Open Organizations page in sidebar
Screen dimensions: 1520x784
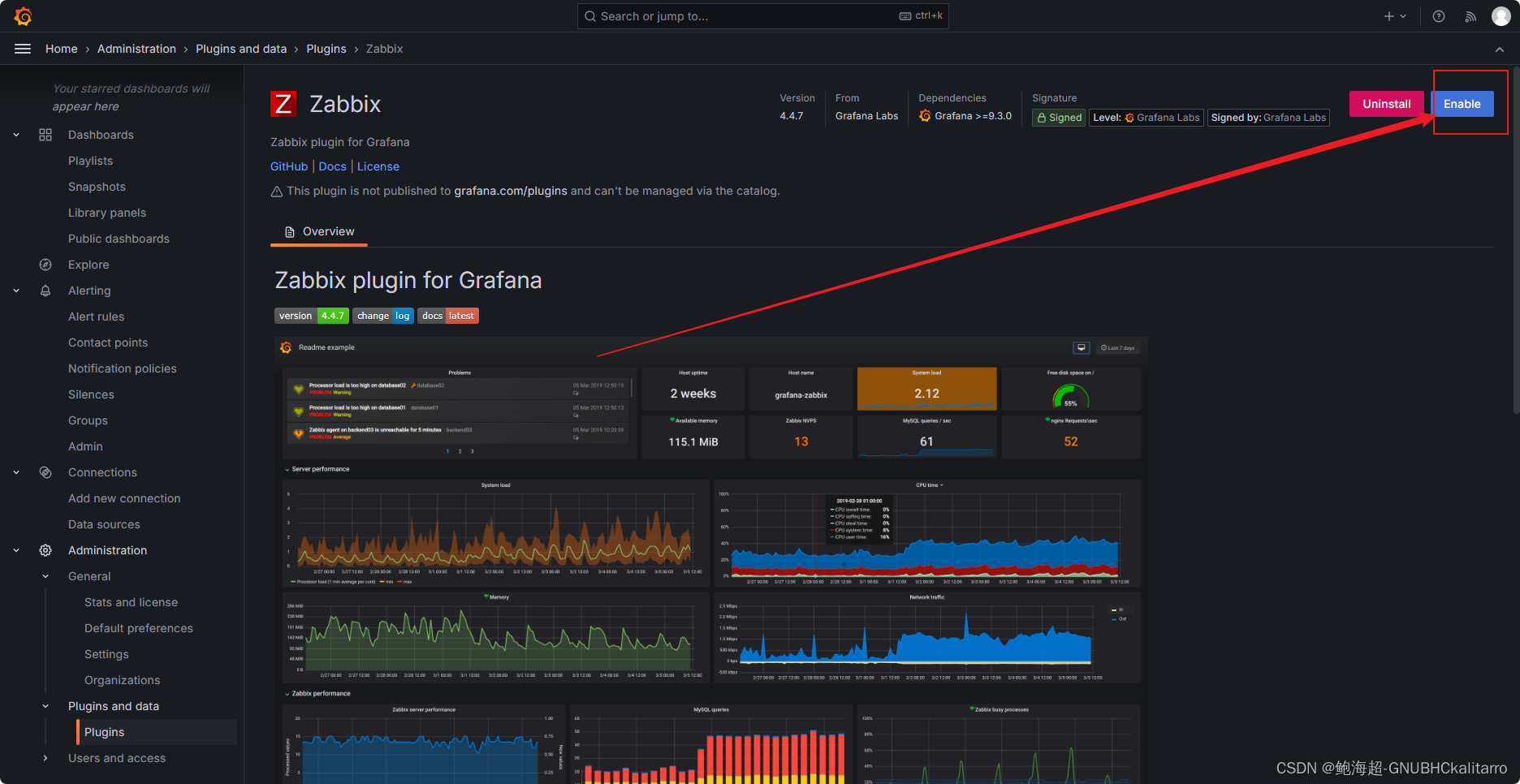click(122, 680)
